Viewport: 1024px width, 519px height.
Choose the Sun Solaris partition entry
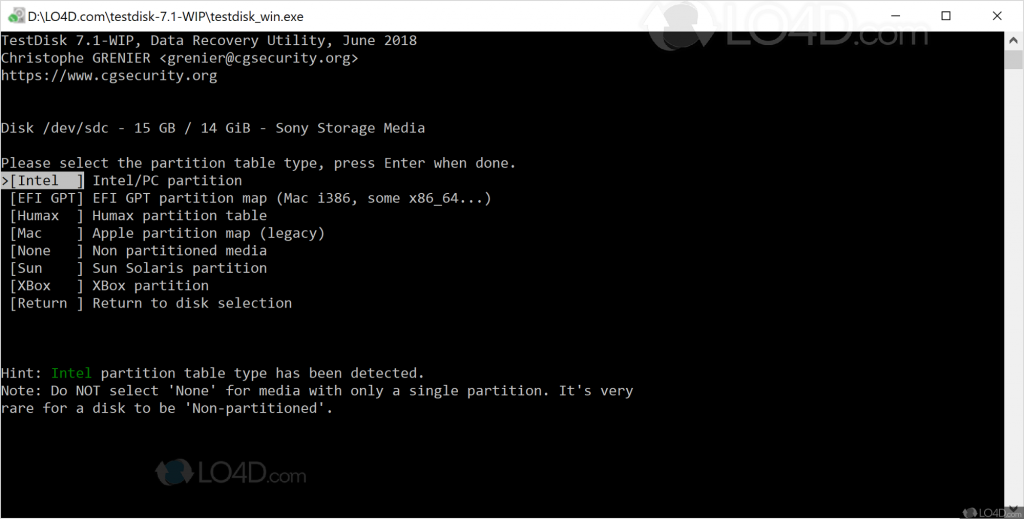point(138,268)
